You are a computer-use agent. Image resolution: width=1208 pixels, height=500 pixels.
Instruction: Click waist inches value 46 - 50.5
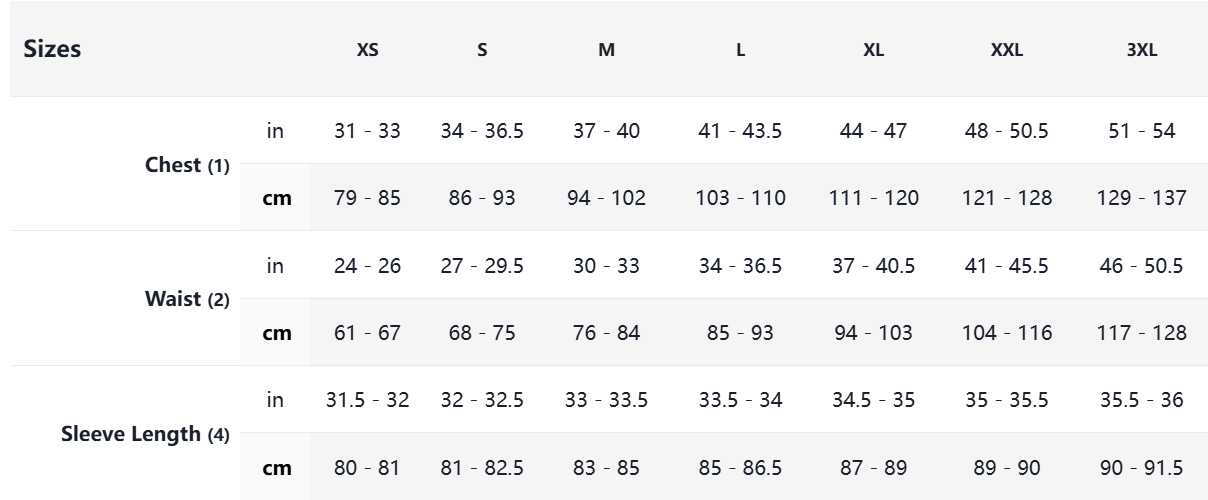[1141, 266]
